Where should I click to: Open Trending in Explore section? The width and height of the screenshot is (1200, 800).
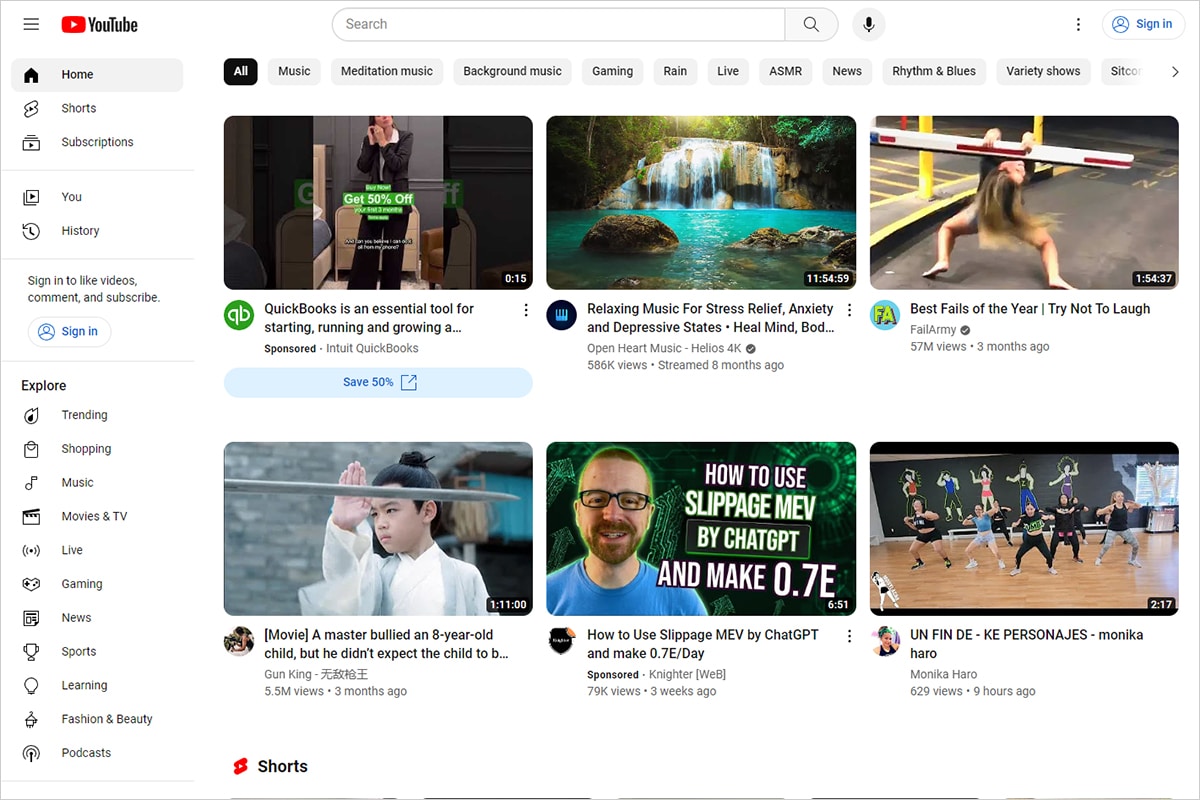(84, 415)
